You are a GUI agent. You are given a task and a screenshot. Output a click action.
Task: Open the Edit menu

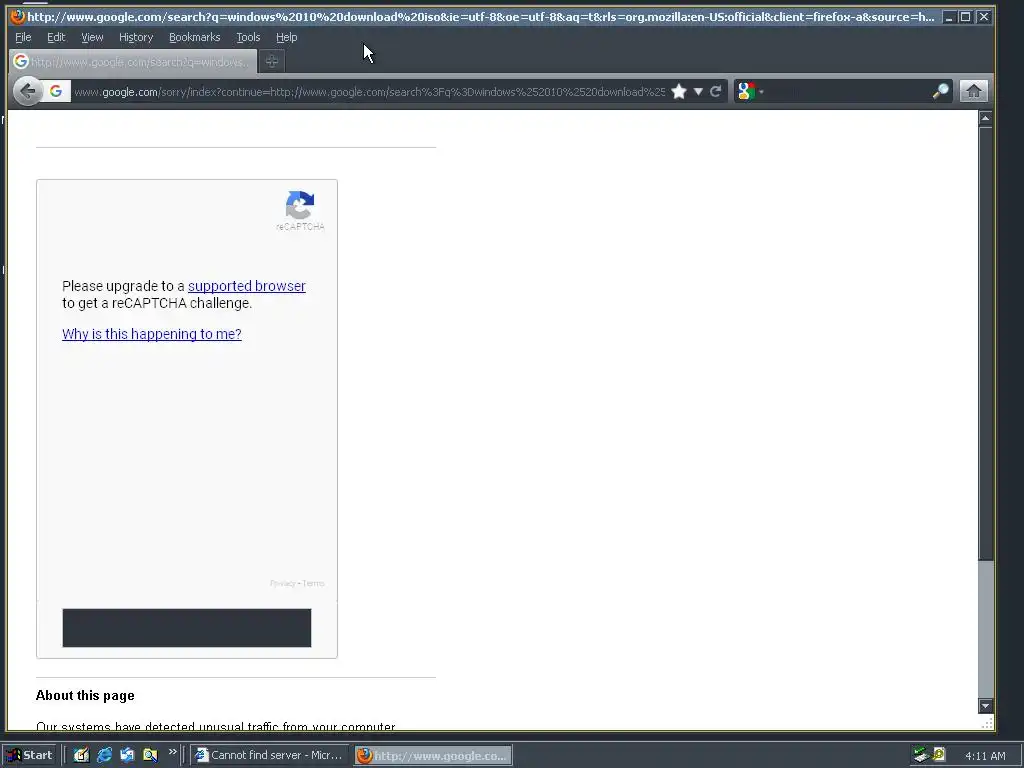coord(56,37)
